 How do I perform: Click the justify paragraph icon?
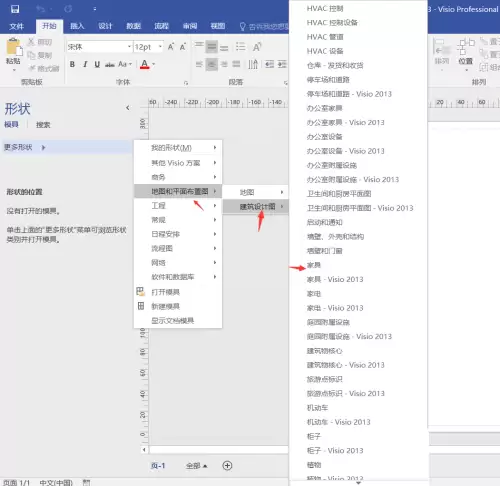click(236, 64)
